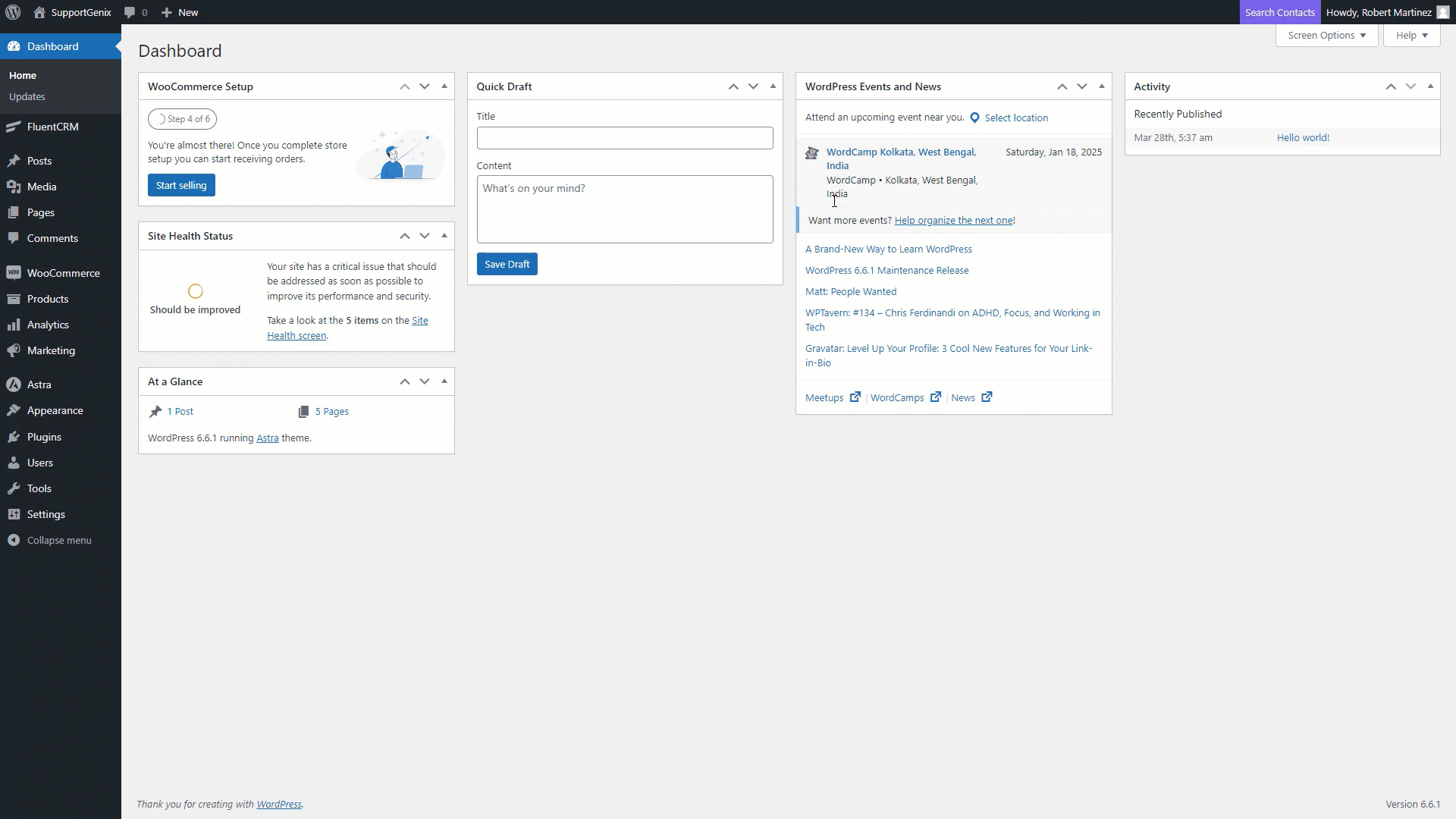Focus the What's on your mind content box

pos(625,209)
